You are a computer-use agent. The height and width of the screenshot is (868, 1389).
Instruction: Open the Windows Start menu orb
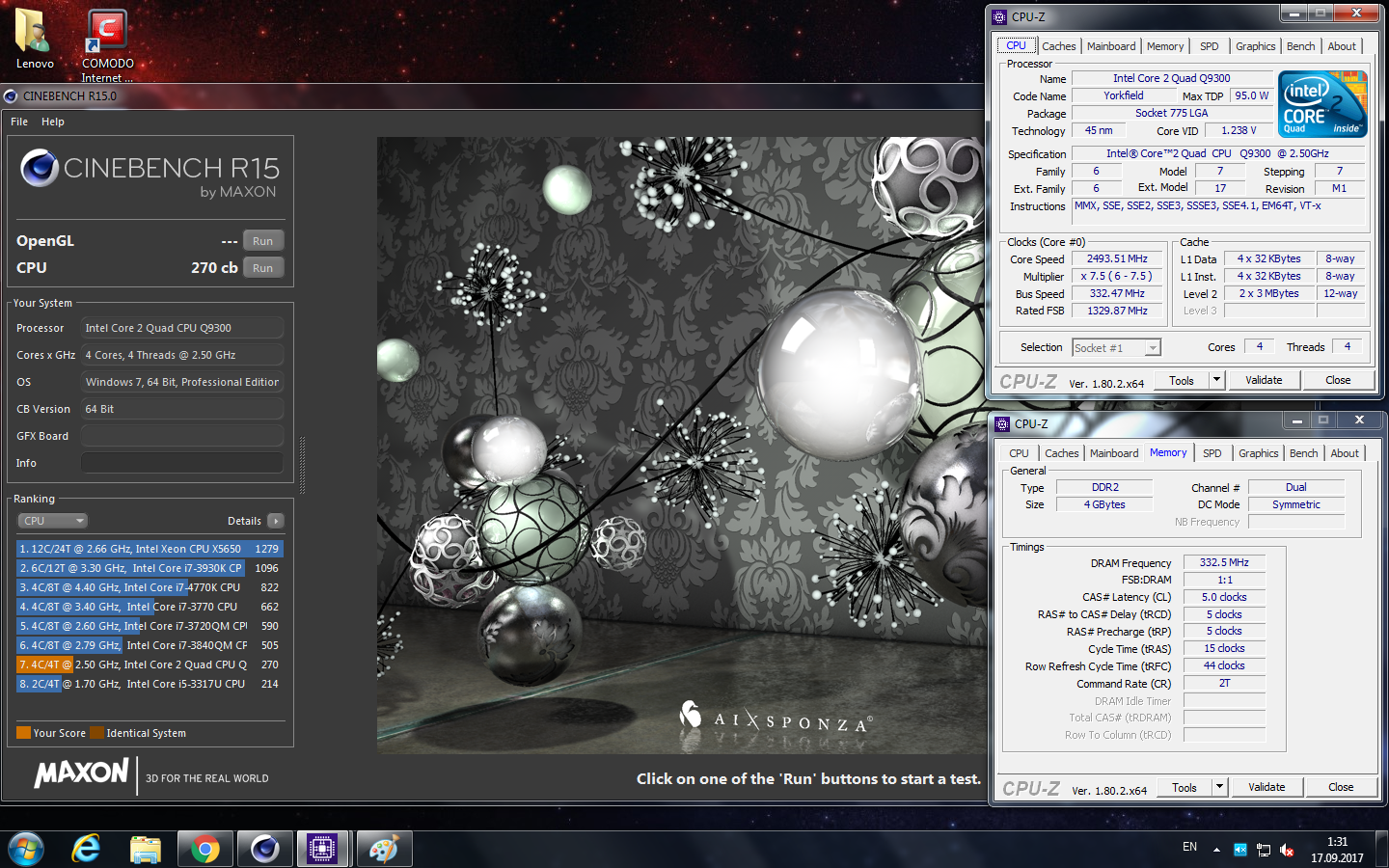[x=26, y=849]
